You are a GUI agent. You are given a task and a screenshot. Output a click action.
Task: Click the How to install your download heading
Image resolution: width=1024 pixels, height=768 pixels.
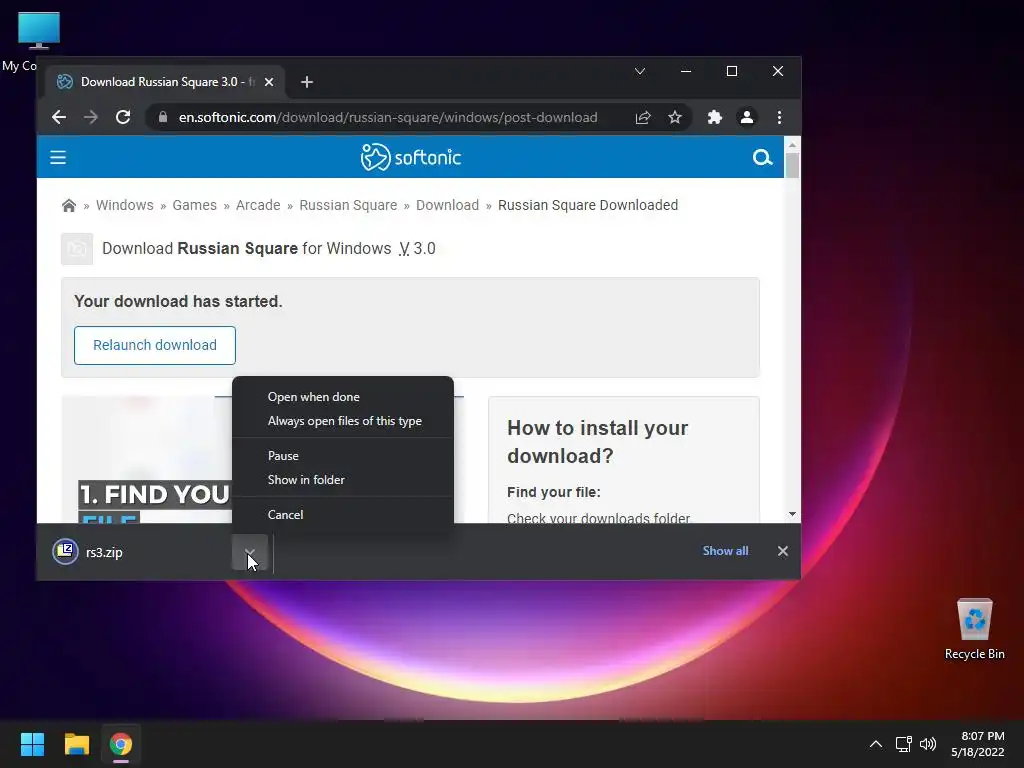pos(598,442)
